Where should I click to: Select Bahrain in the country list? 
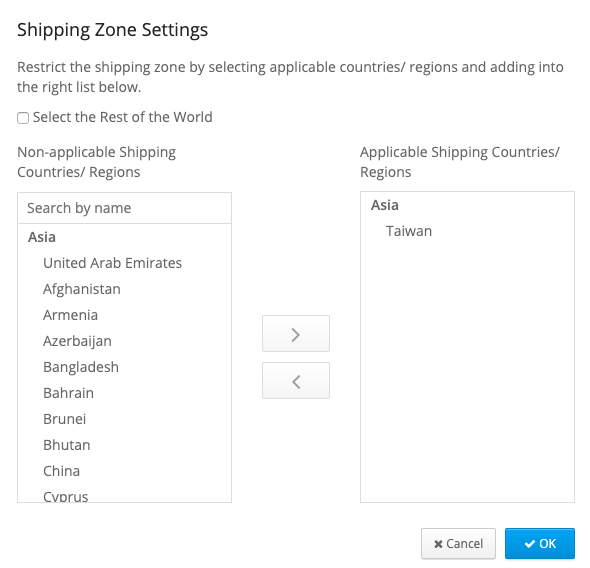pos(68,393)
